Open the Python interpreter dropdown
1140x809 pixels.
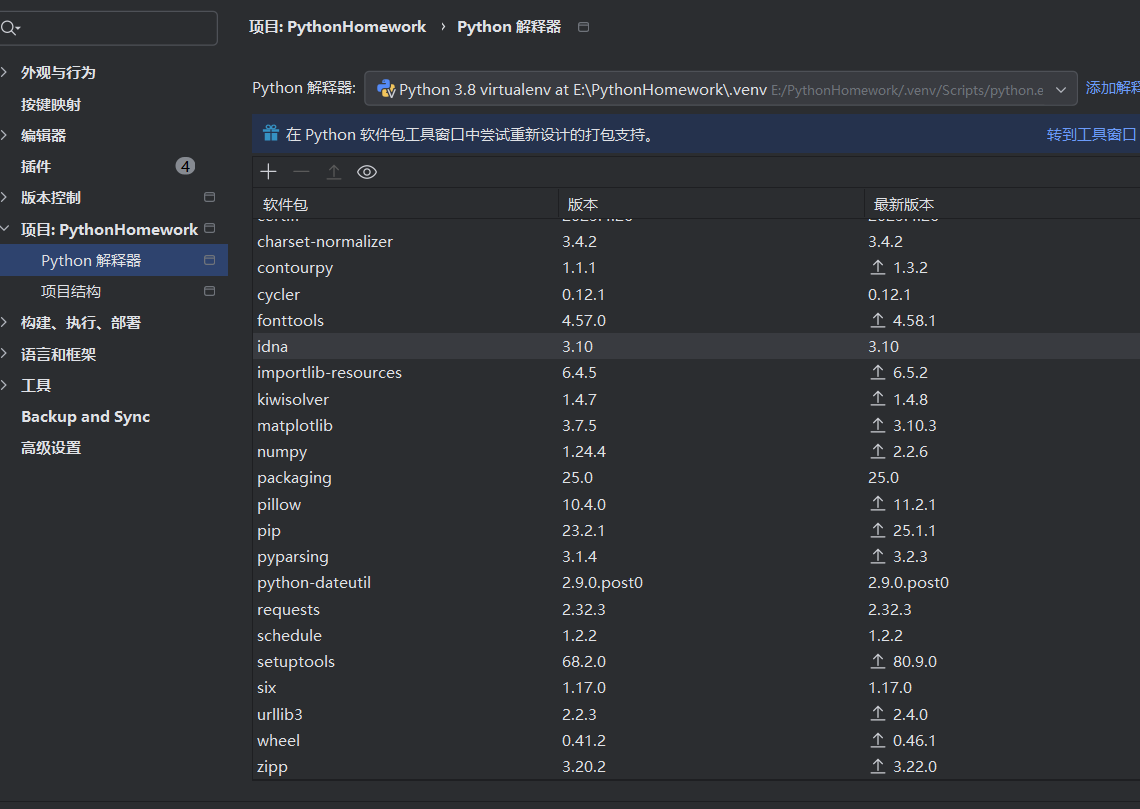1061,89
